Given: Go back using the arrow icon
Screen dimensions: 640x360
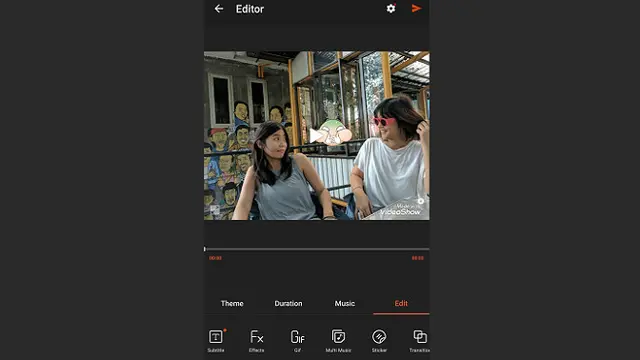Looking at the screenshot, I should click(x=219, y=9).
